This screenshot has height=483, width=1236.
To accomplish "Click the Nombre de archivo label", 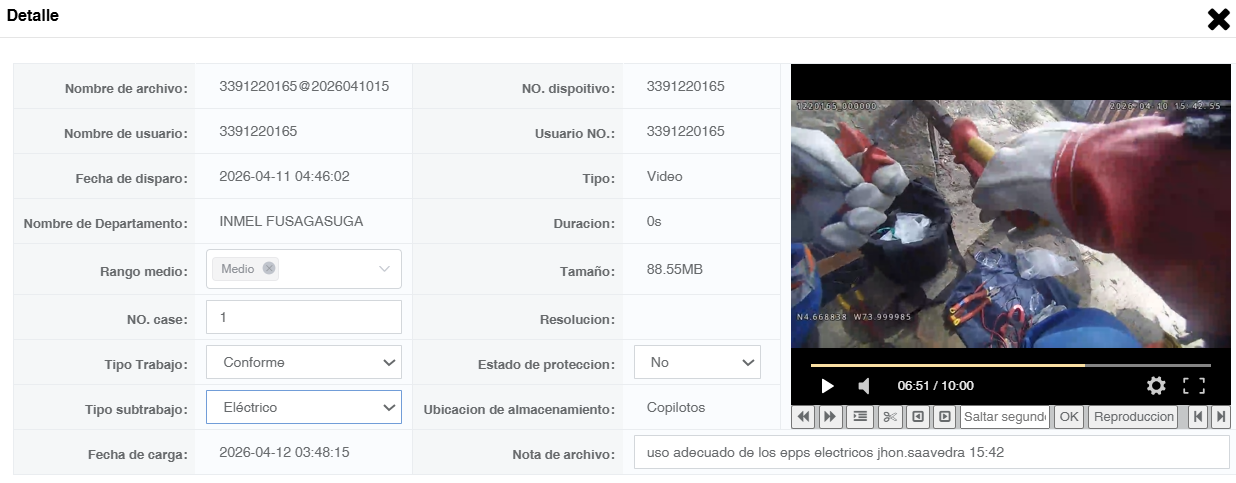I will tap(126, 89).
